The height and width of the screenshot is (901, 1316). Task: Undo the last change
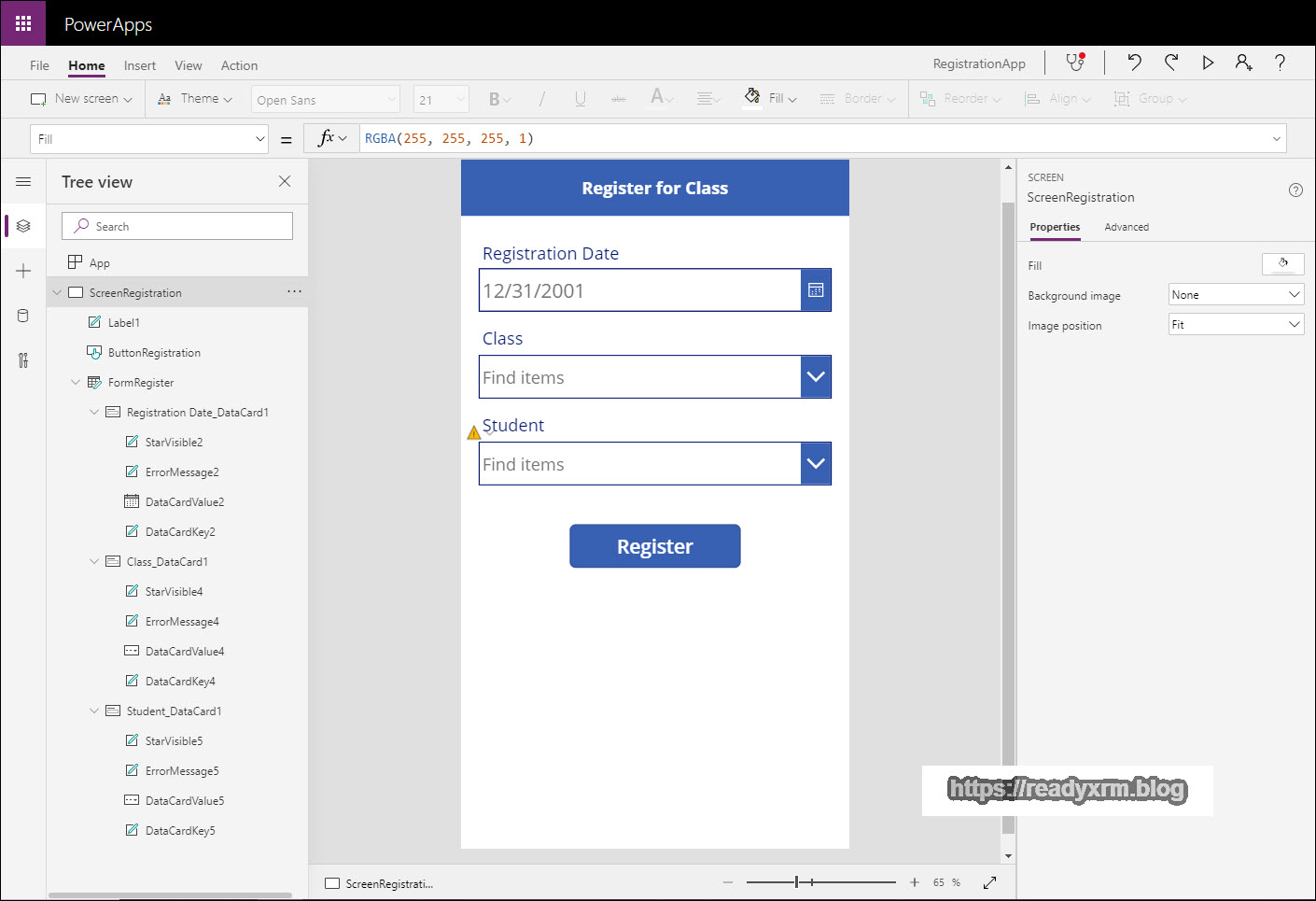[1133, 62]
